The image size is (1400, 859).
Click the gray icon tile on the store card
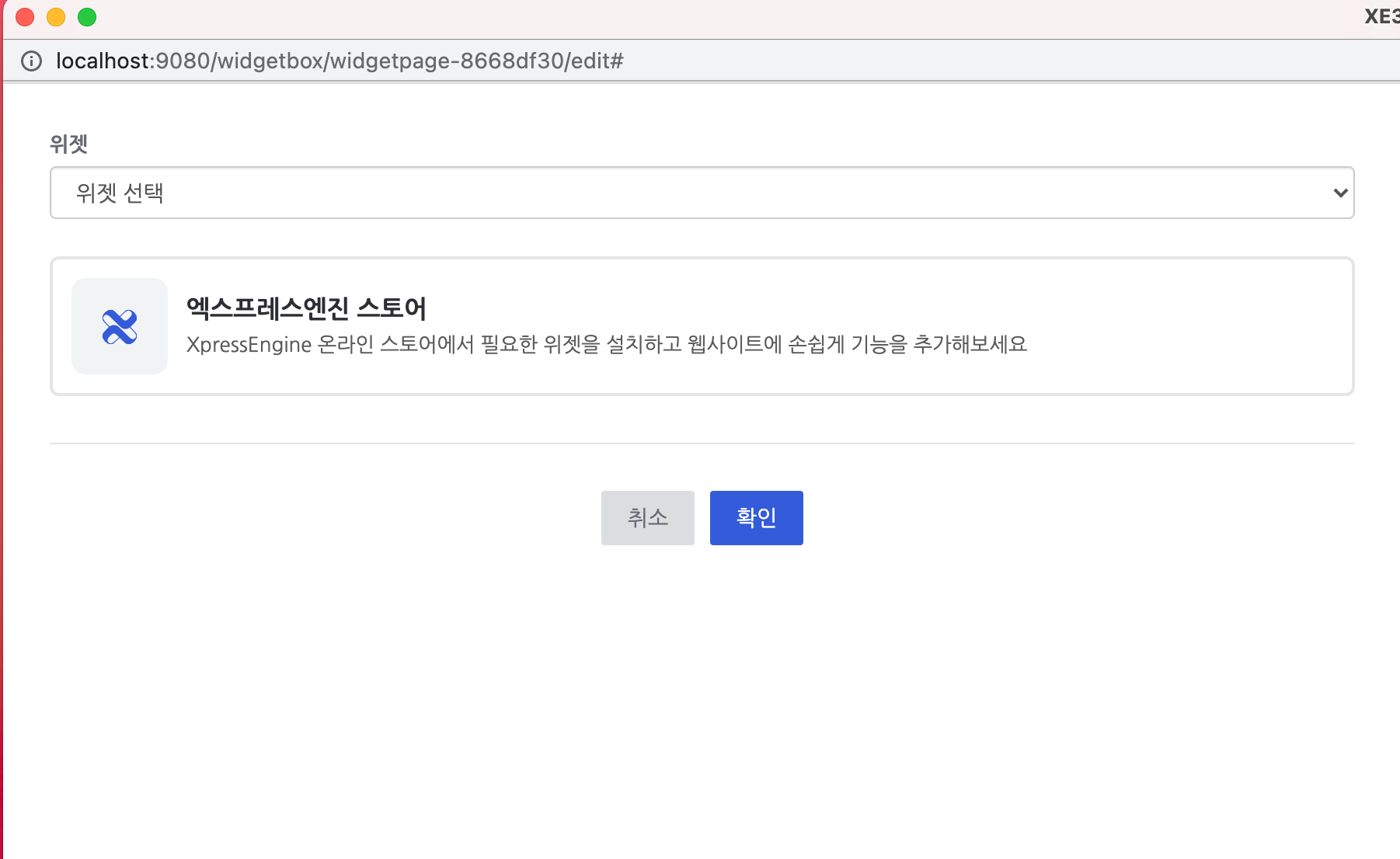click(x=119, y=326)
